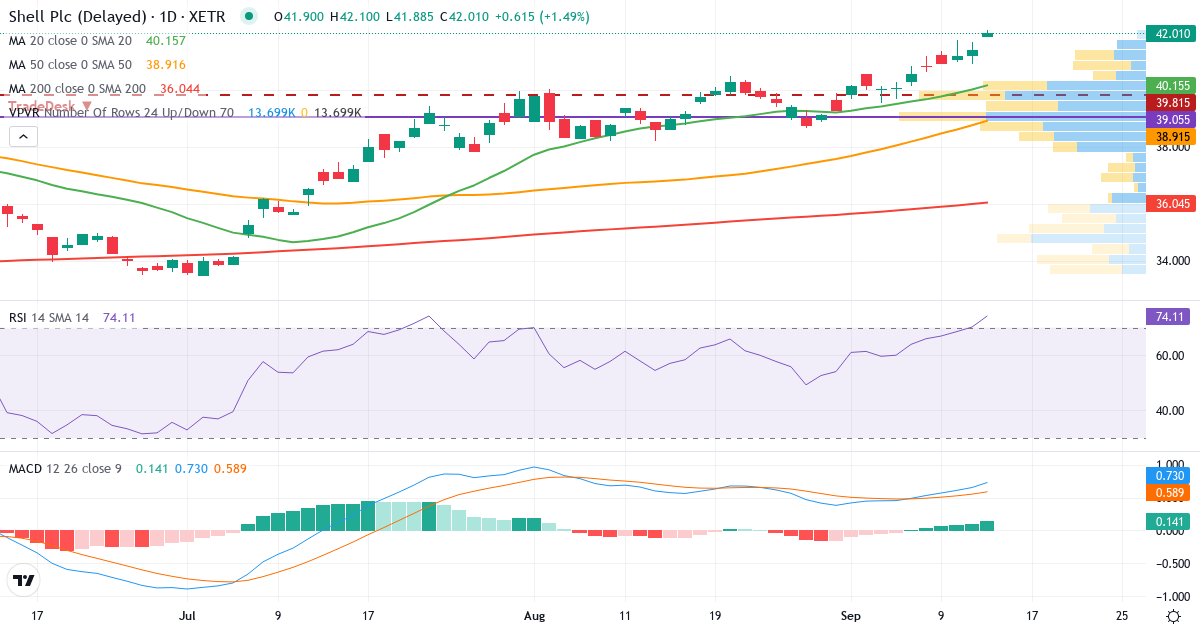Click the MACD legend value 0.730

191,468
